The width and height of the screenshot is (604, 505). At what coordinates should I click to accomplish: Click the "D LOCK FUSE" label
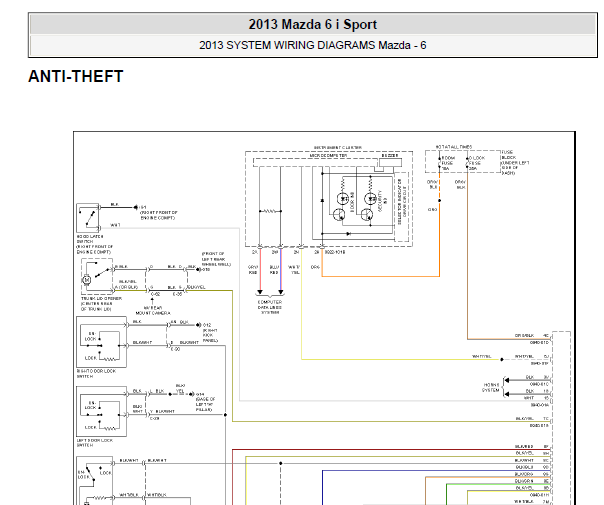point(477,163)
